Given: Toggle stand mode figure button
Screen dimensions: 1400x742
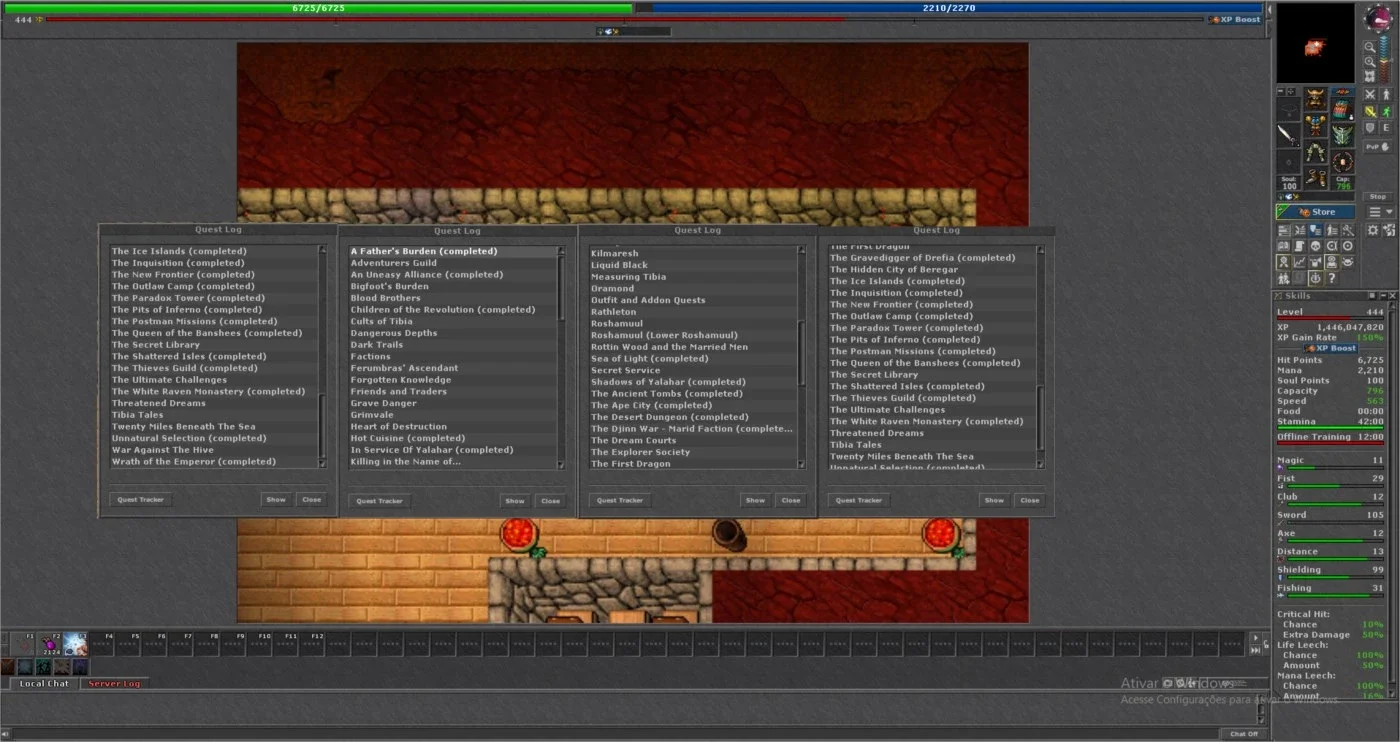Looking at the screenshot, I should (x=1386, y=95).
